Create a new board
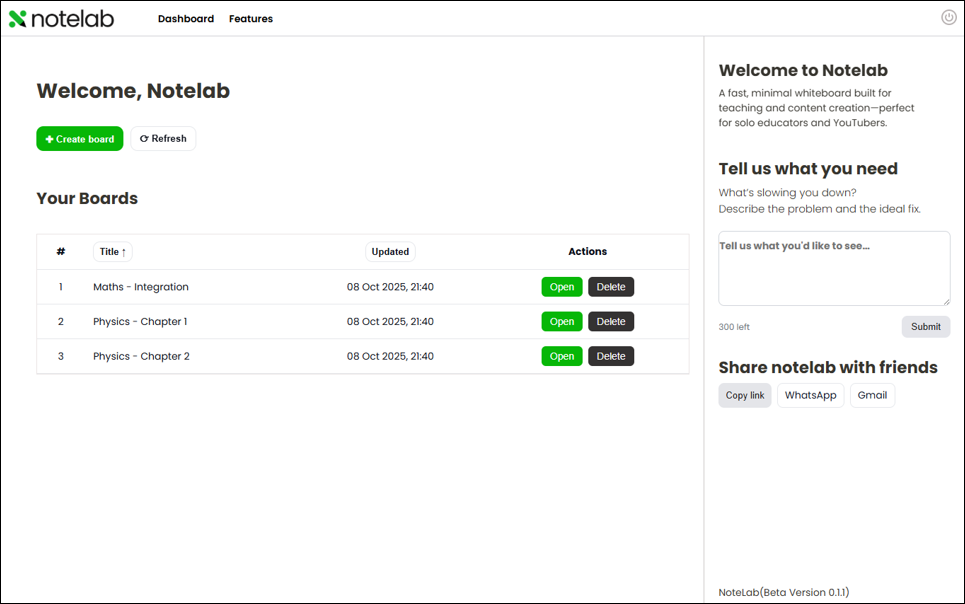The height and width of the screenshot is (604, 965). 80,139
